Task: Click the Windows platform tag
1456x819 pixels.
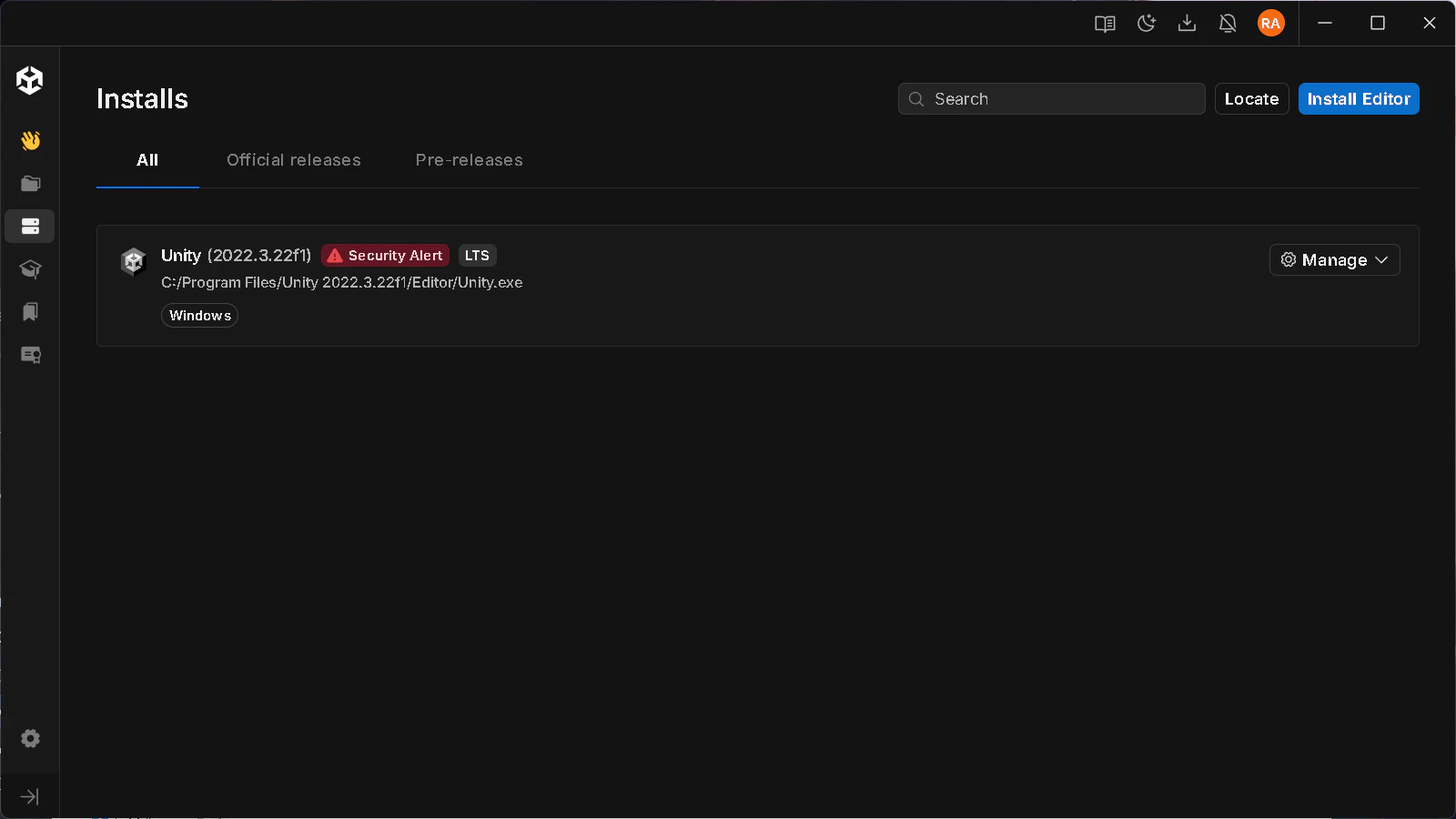Action: click(x=200, y=316)
